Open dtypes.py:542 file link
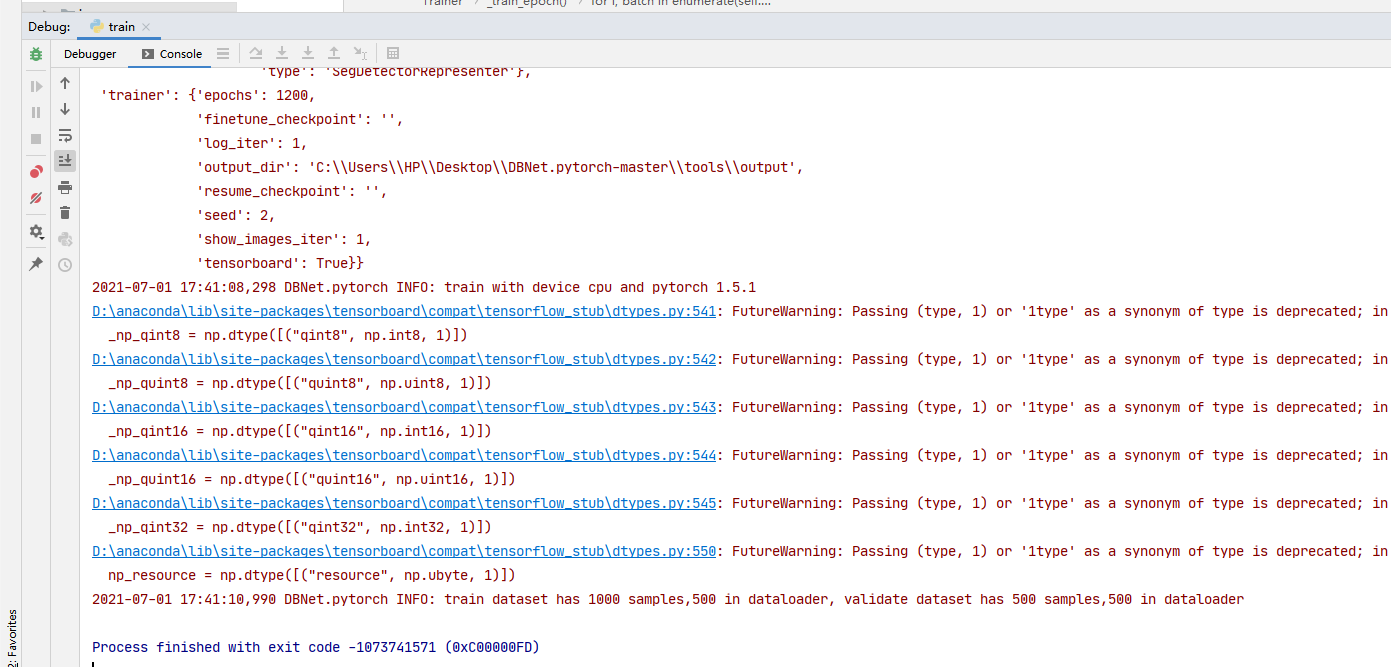1391x667 pixels. [x=404, y=359]
